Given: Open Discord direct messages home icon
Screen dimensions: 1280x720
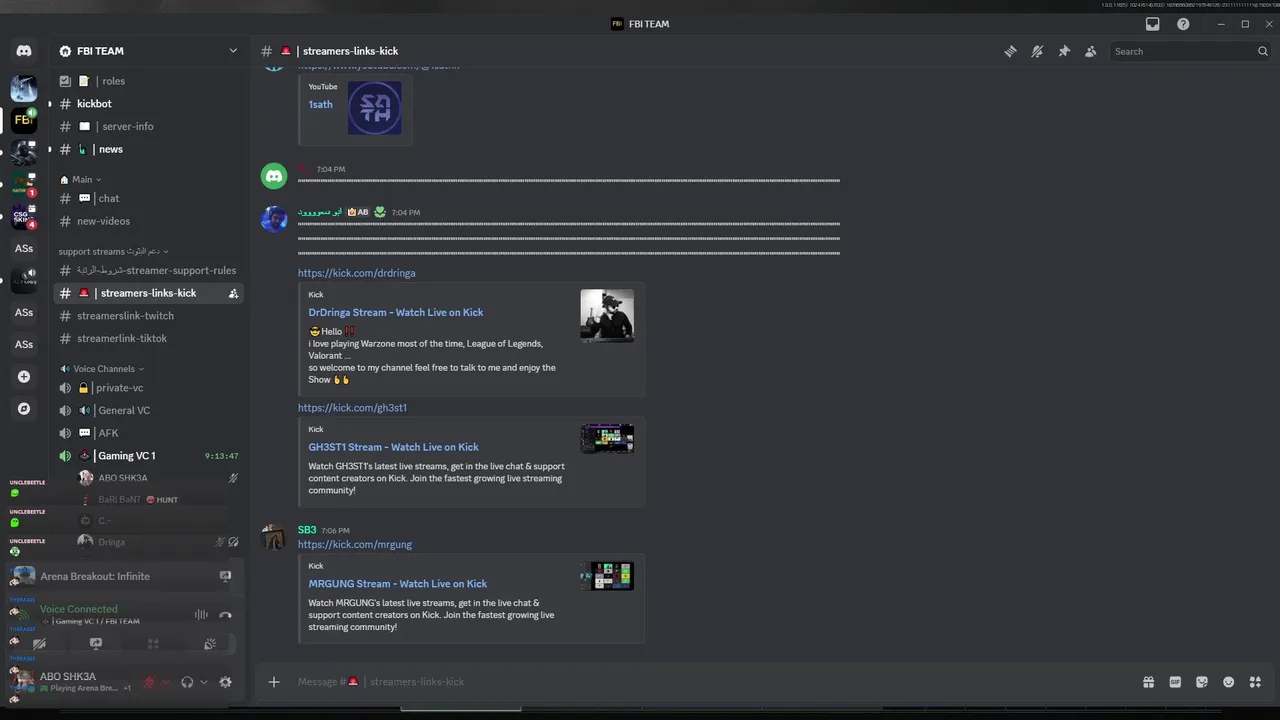Looking at the screenshot, I should [x=24, y=51].
